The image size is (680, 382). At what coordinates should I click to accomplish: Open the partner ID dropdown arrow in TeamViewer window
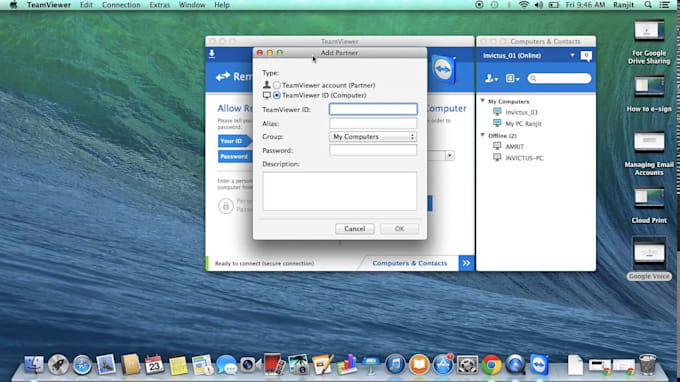(x=450, y=156)
